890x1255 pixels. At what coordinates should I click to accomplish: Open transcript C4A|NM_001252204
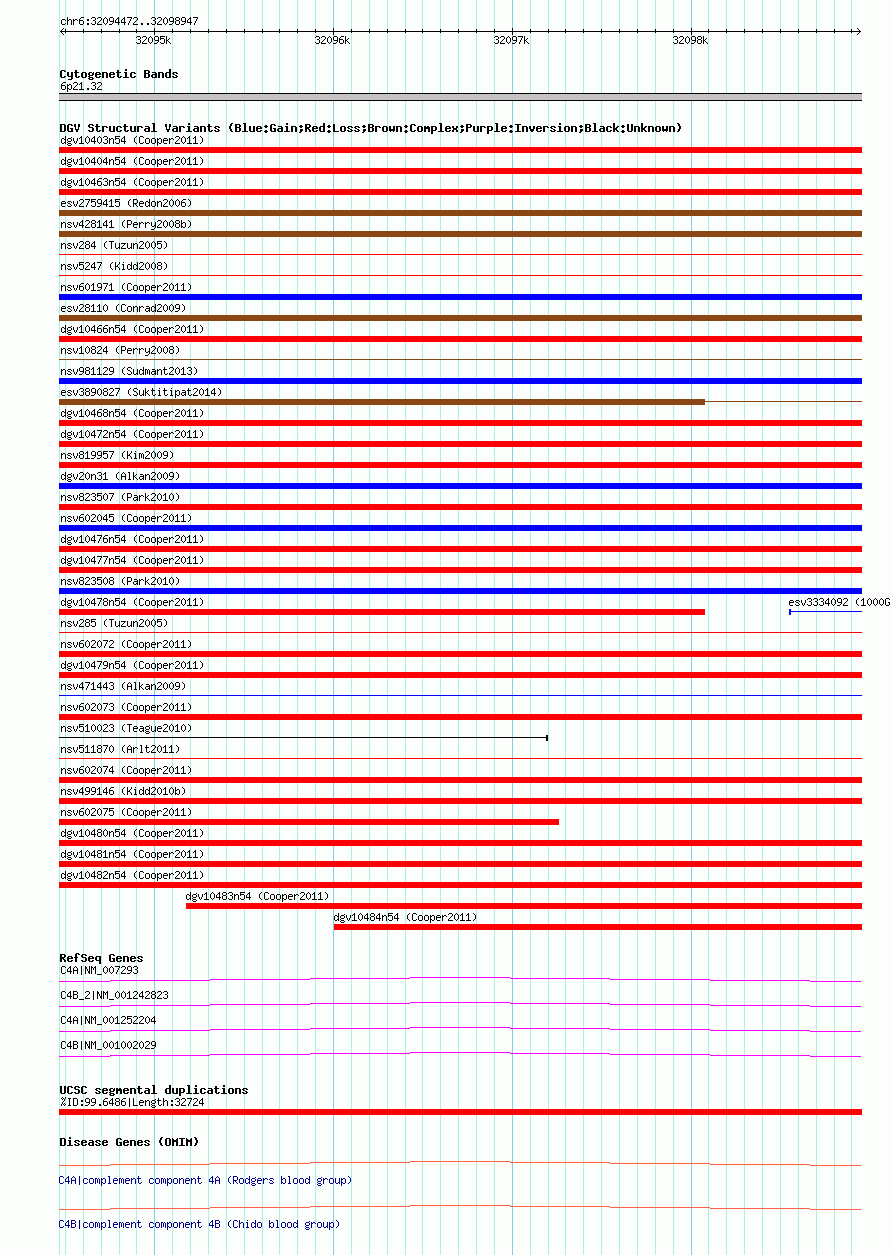point(108,1020)
